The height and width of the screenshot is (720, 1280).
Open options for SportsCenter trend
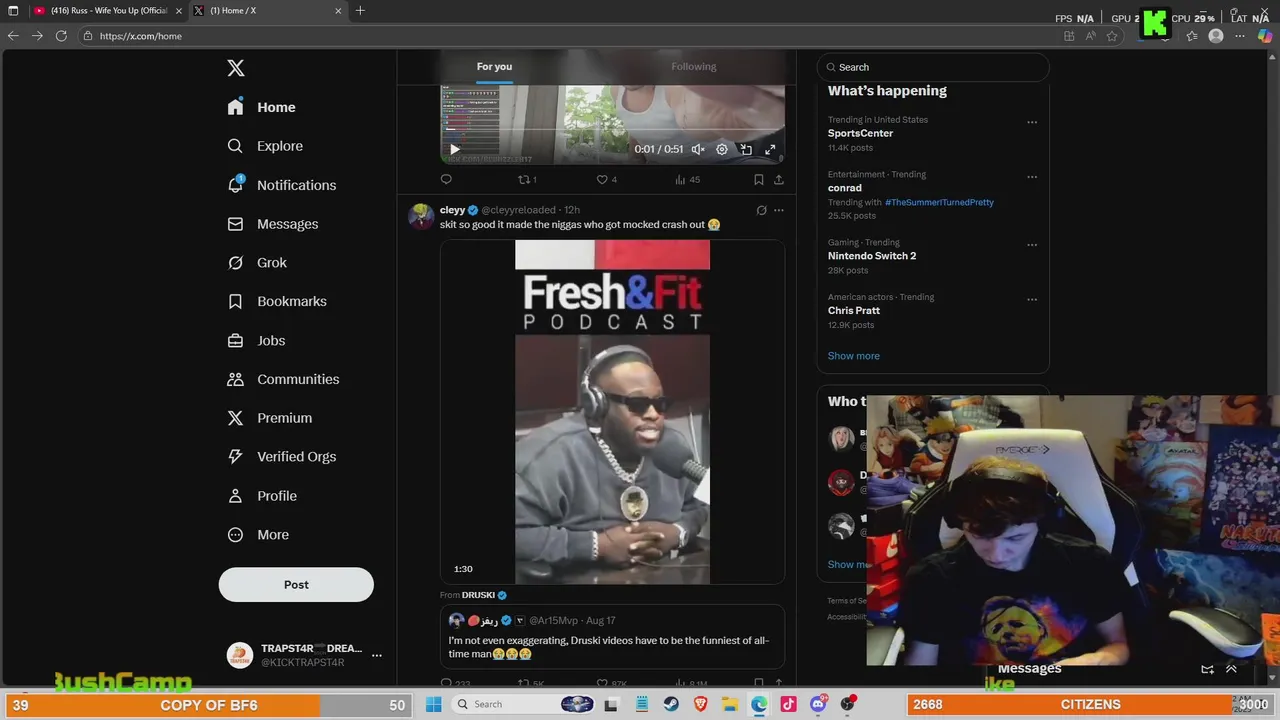pos(1032,123)
